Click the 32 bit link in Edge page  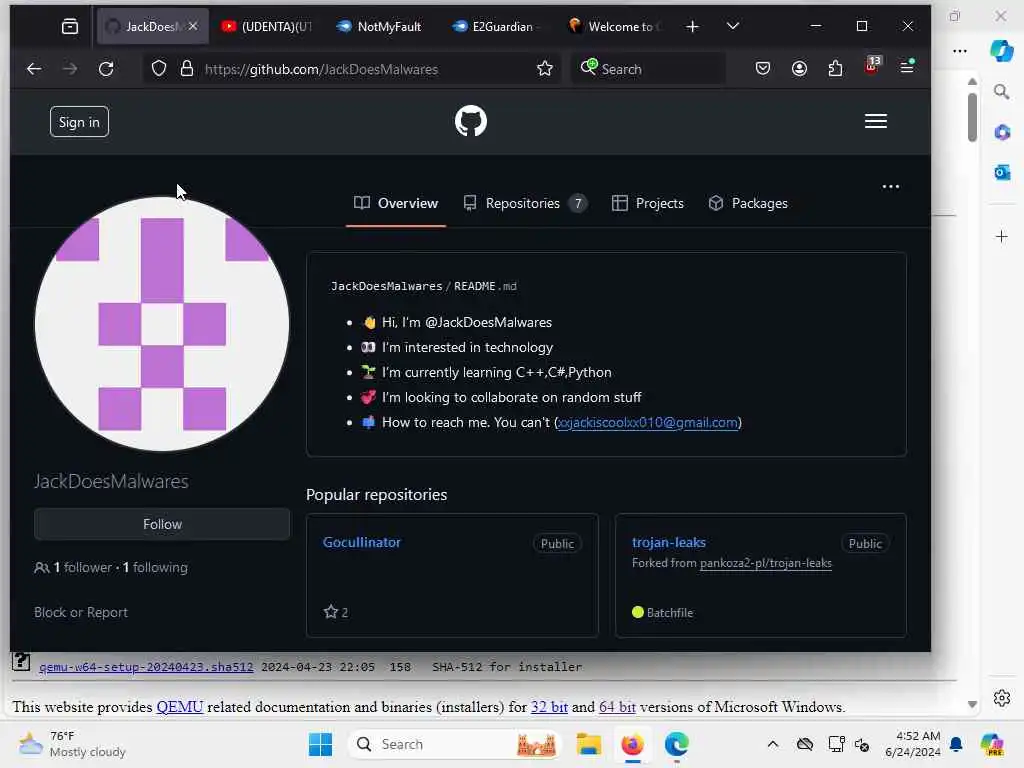549,707
